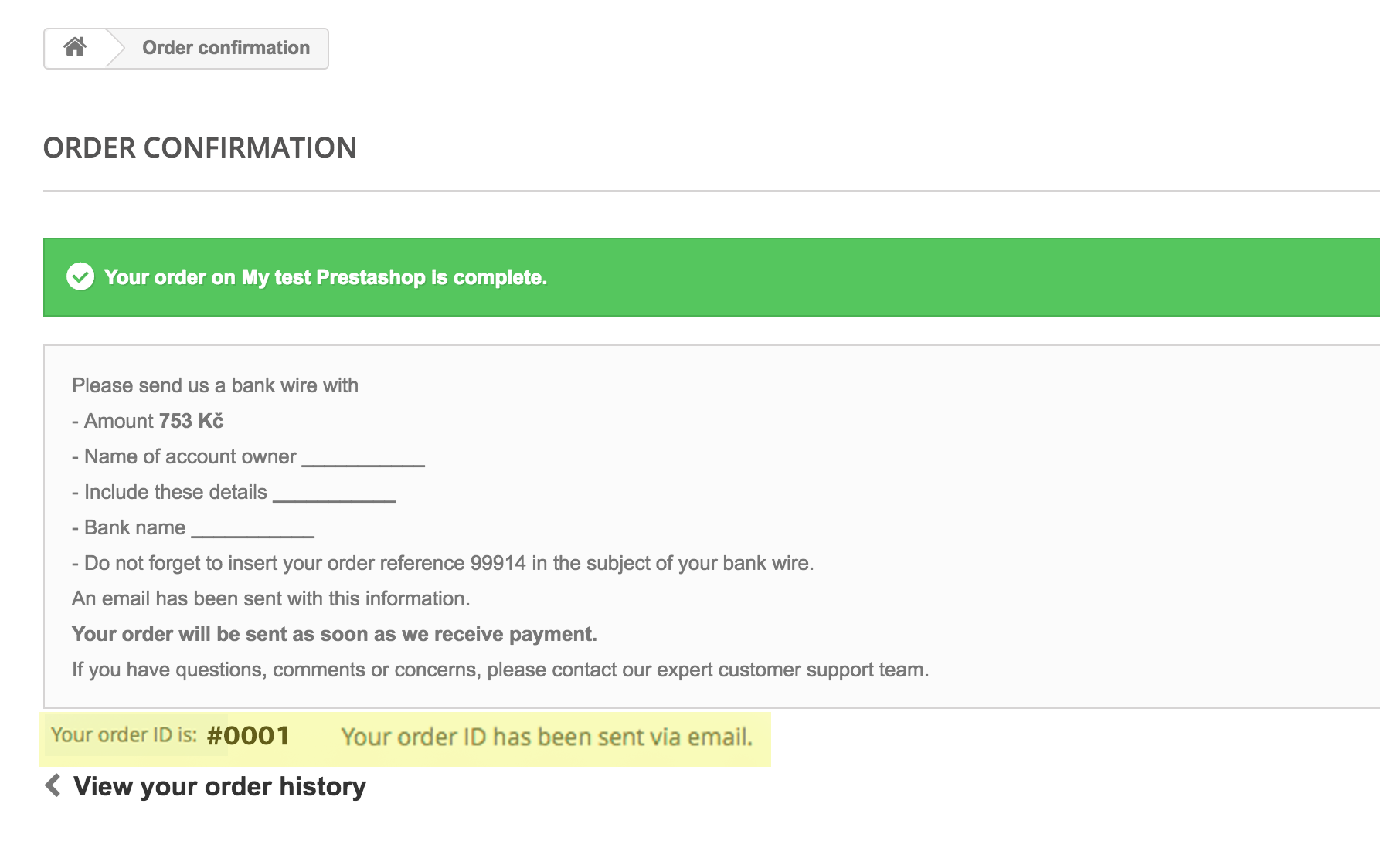Screen dimensions: 1380x868
Task: Click the bold 'Your order will be sent' notice
Action: point(334,634)
